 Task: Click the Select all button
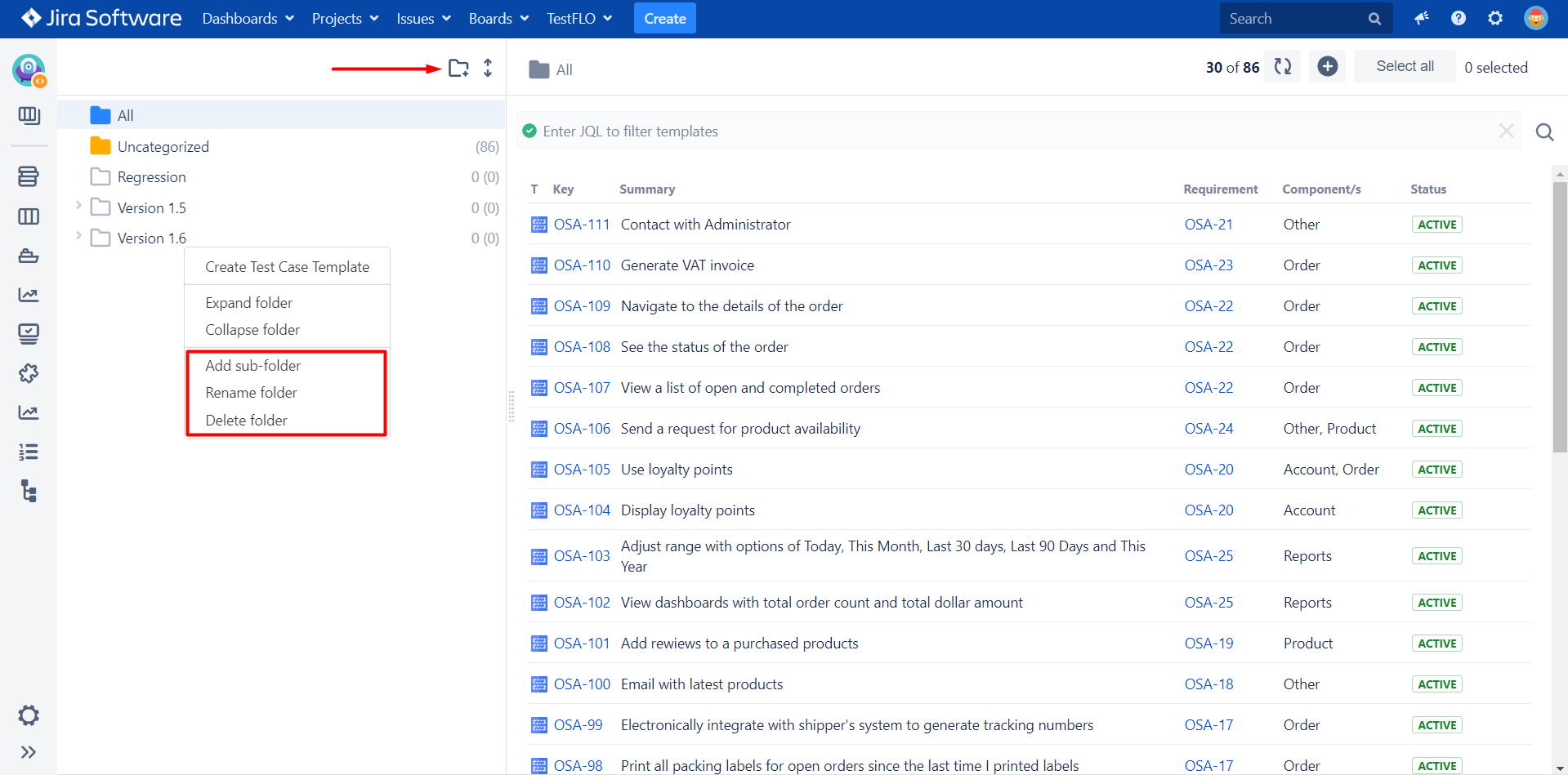[1405, 66]
